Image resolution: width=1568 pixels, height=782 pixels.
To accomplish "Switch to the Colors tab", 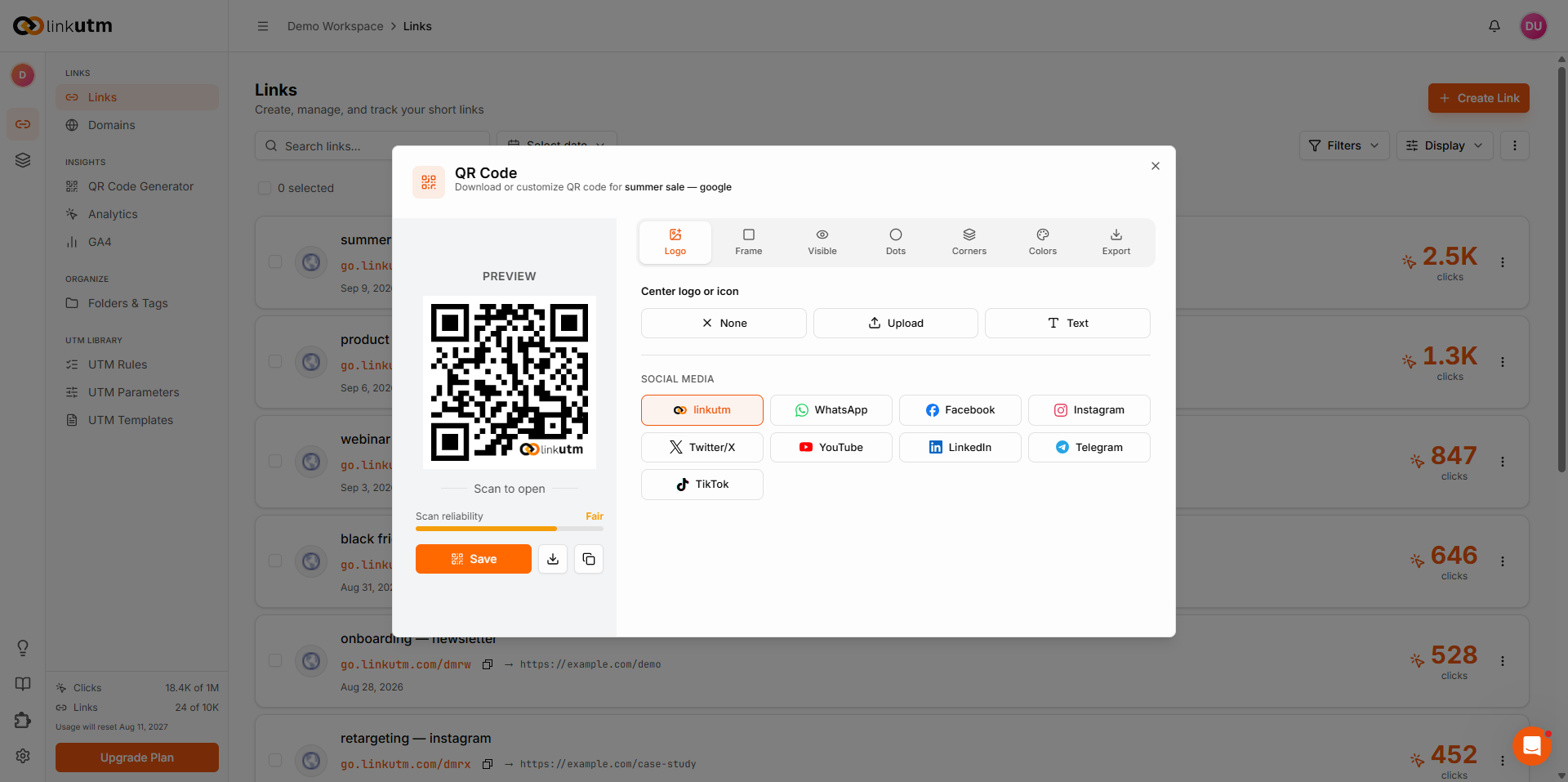I will click(1043, 243).
